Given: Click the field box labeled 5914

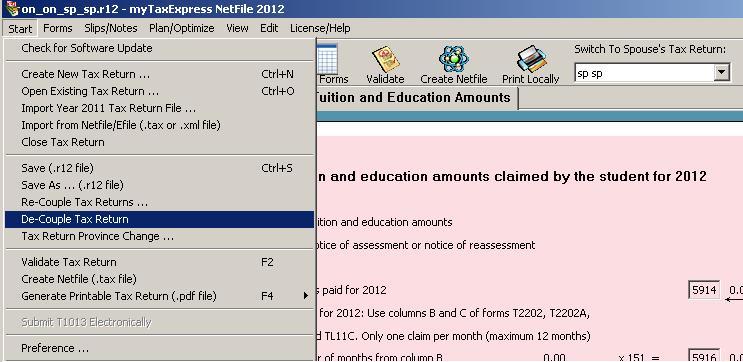Looking at the screenshot, I should click(704, 290).
